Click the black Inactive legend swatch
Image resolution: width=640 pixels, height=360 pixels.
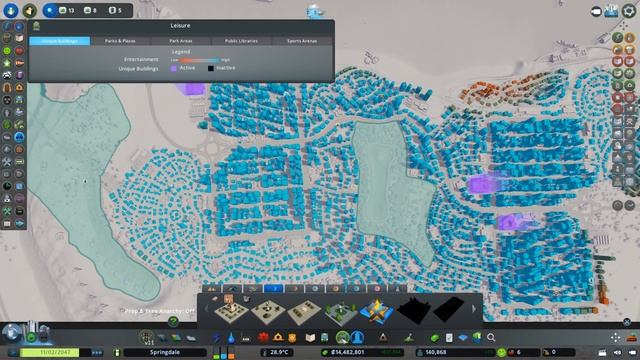click(211, 68)
